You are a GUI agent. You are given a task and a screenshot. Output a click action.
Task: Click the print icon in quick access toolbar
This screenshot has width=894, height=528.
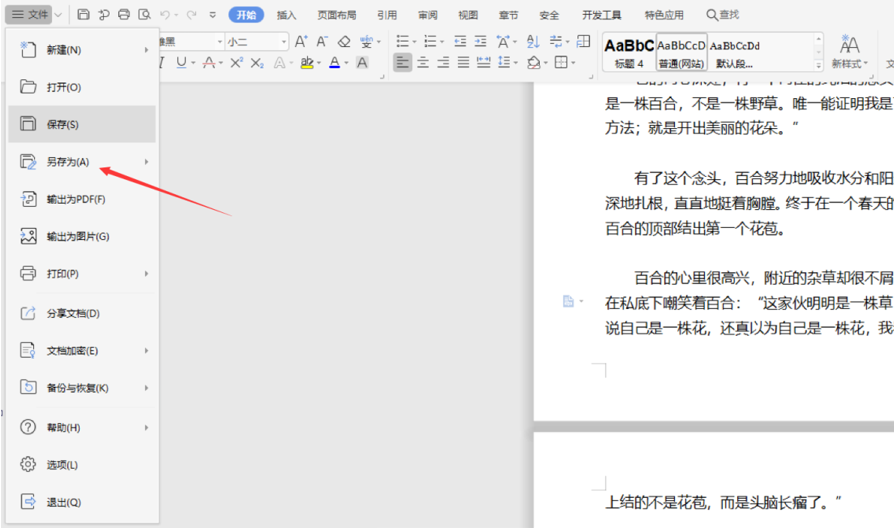pos(124,15)
